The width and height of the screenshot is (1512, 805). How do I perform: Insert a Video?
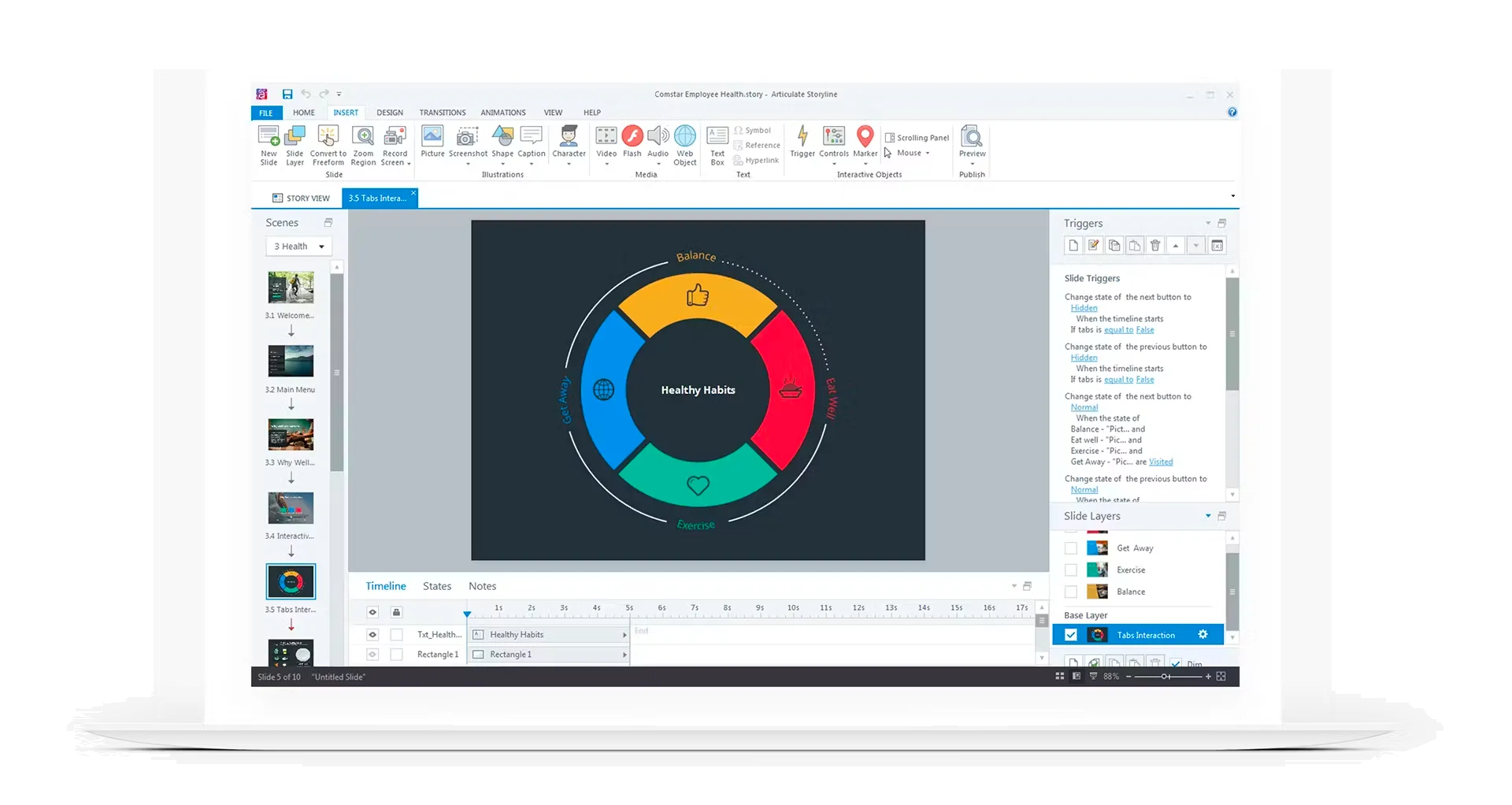click(x=606, y=146)
